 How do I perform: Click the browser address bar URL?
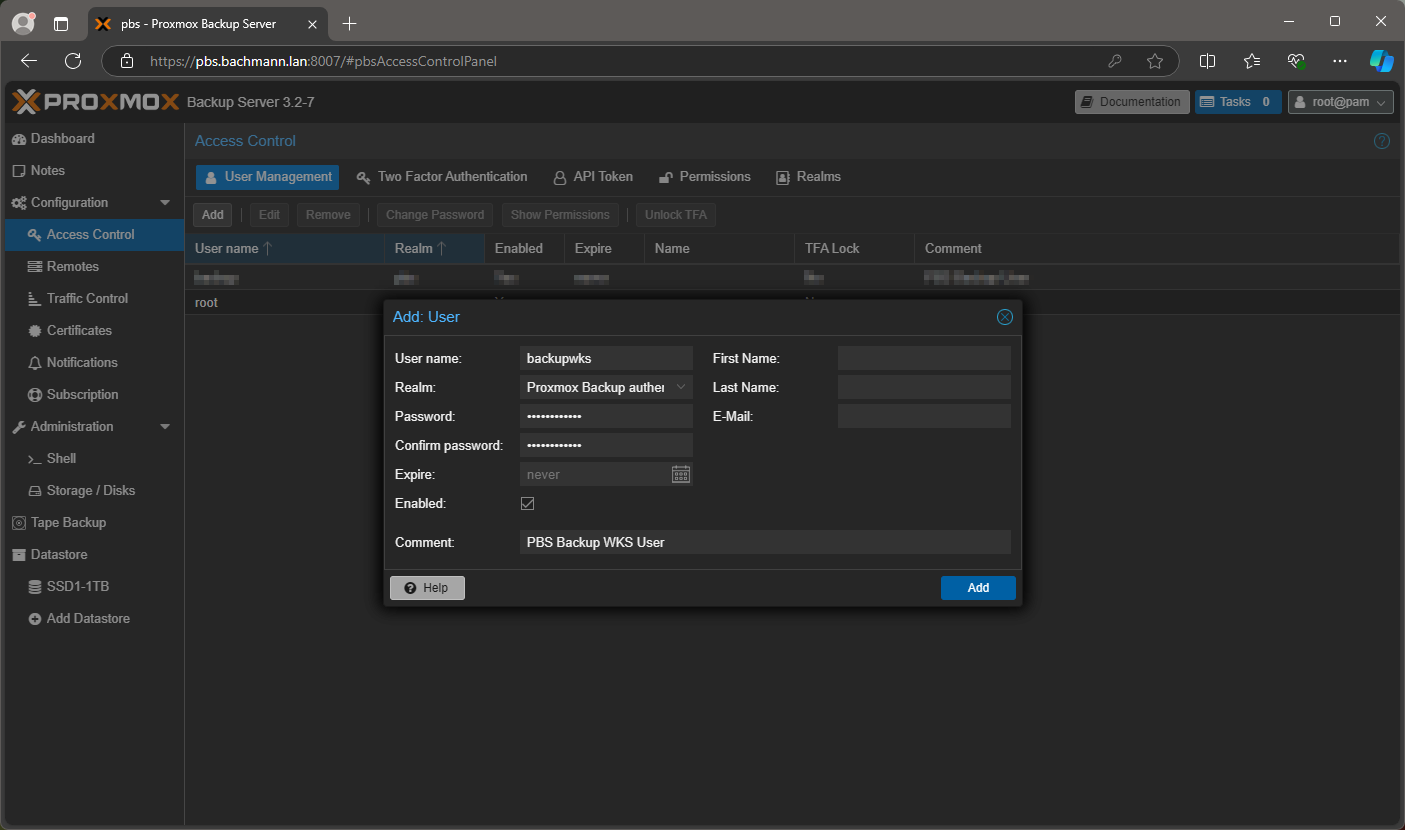[x=323, y=61]
